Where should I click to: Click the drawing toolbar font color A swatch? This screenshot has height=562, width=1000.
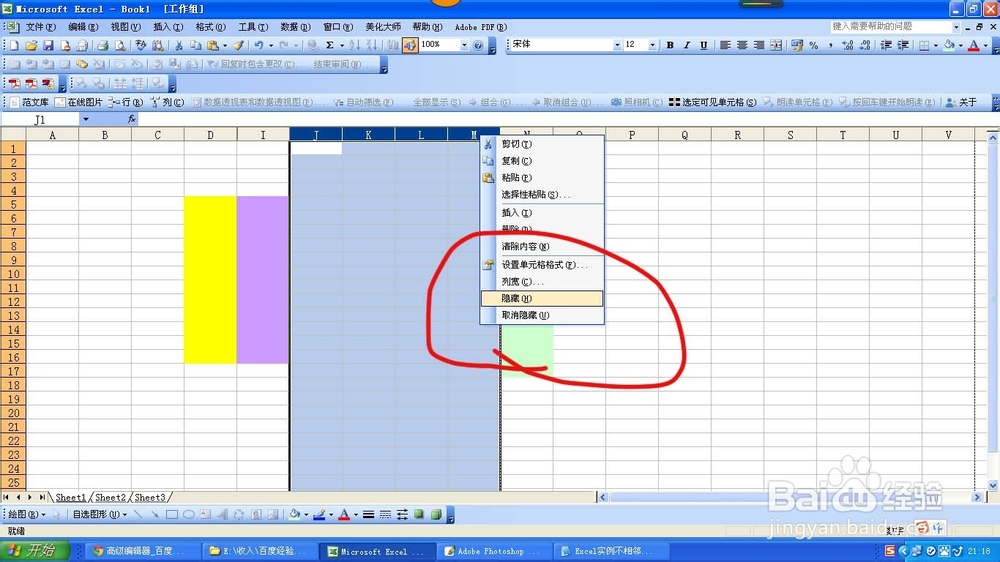click(x=344, y=514)
